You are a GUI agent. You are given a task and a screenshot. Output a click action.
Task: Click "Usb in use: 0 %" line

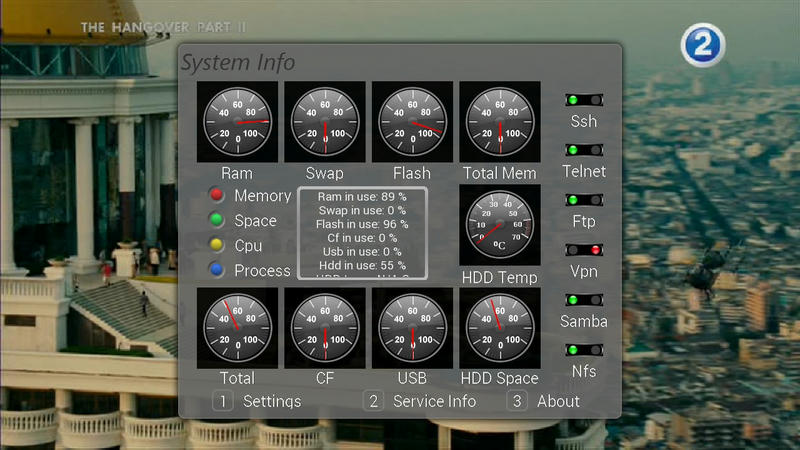pos(362,252)
